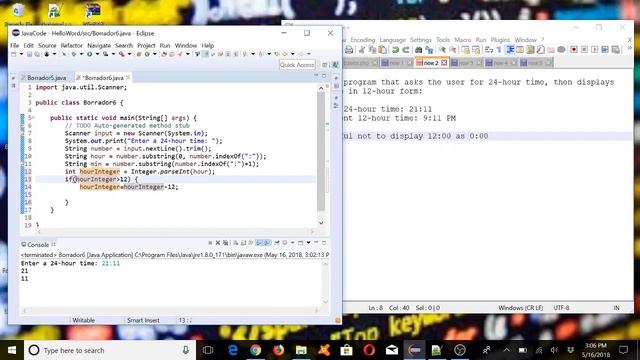Click the Console horizontal scrollbar
The image size is (640, 360).
(170, 311)
